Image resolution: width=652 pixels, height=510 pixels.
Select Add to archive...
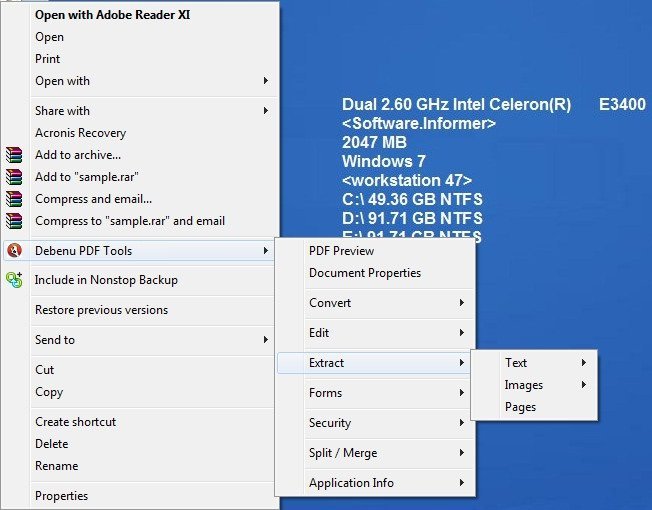(x=140, y=155)
